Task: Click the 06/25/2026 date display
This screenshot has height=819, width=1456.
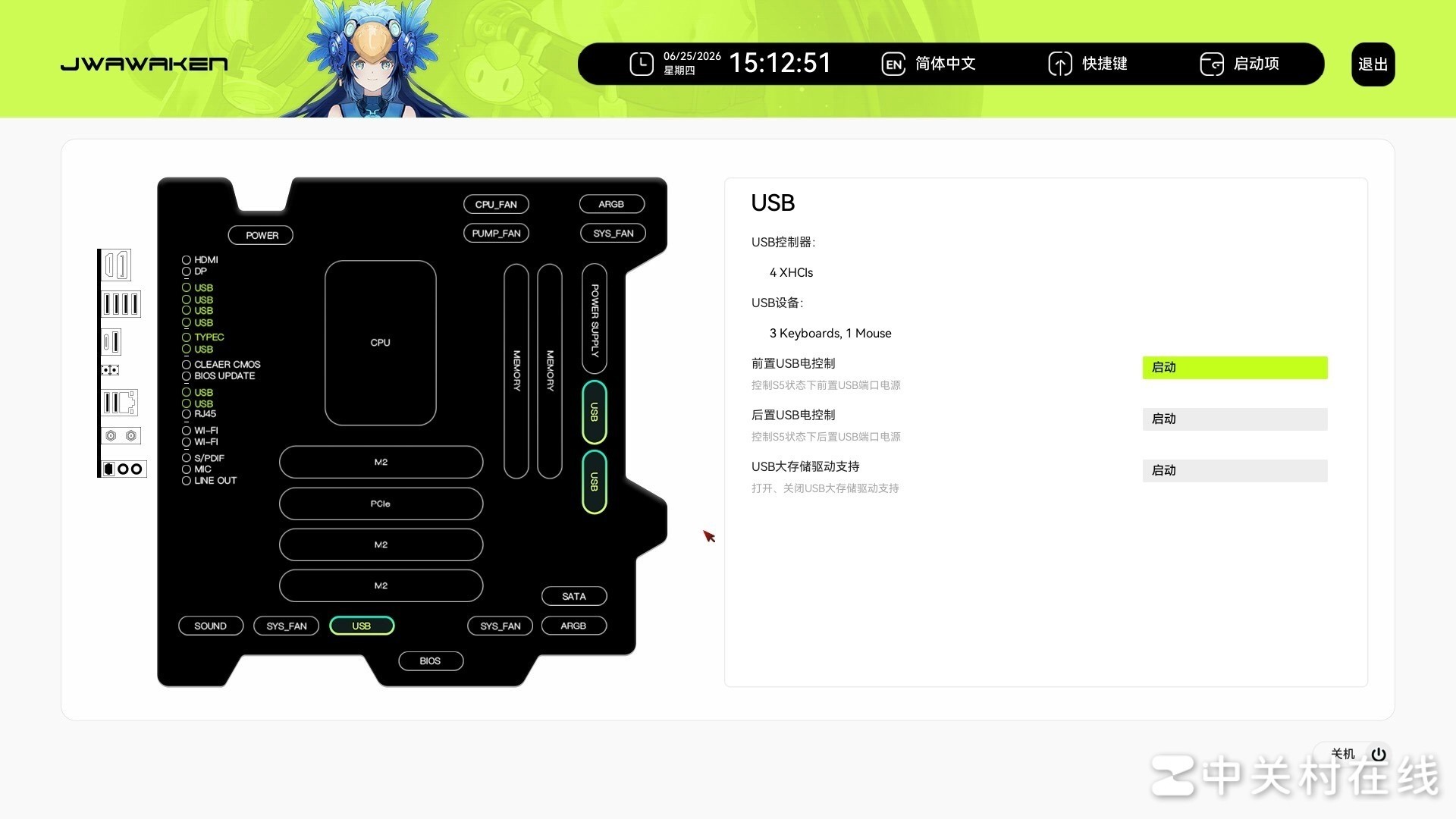Action: tap(692, 56)
